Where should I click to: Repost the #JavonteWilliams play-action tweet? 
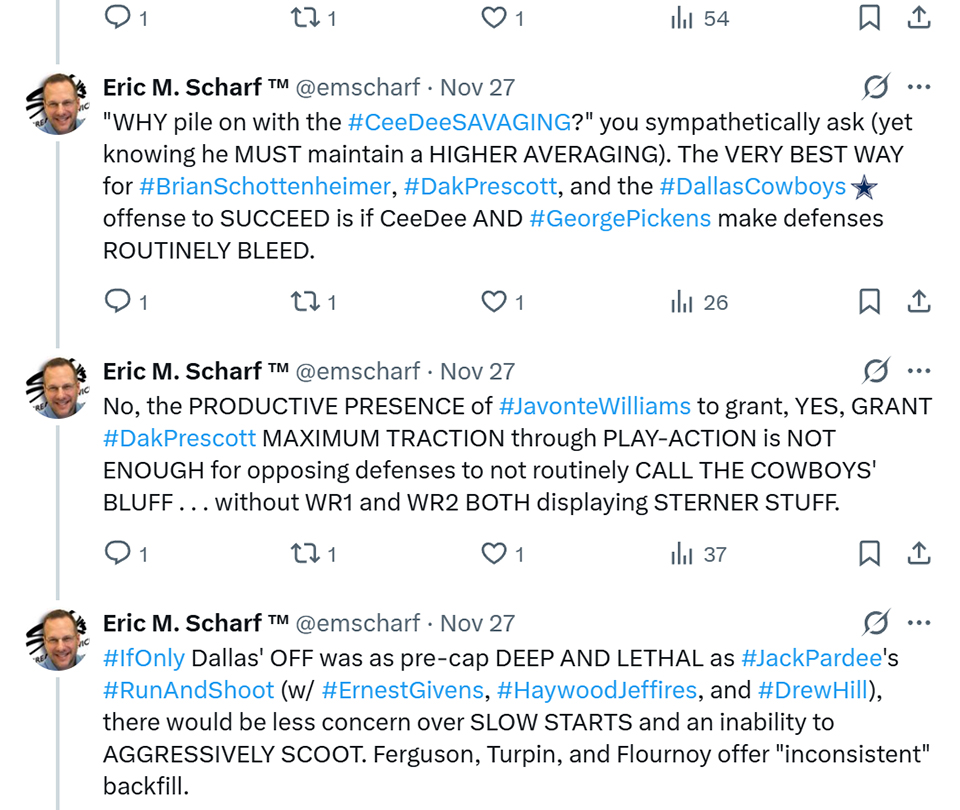[303, 553]
